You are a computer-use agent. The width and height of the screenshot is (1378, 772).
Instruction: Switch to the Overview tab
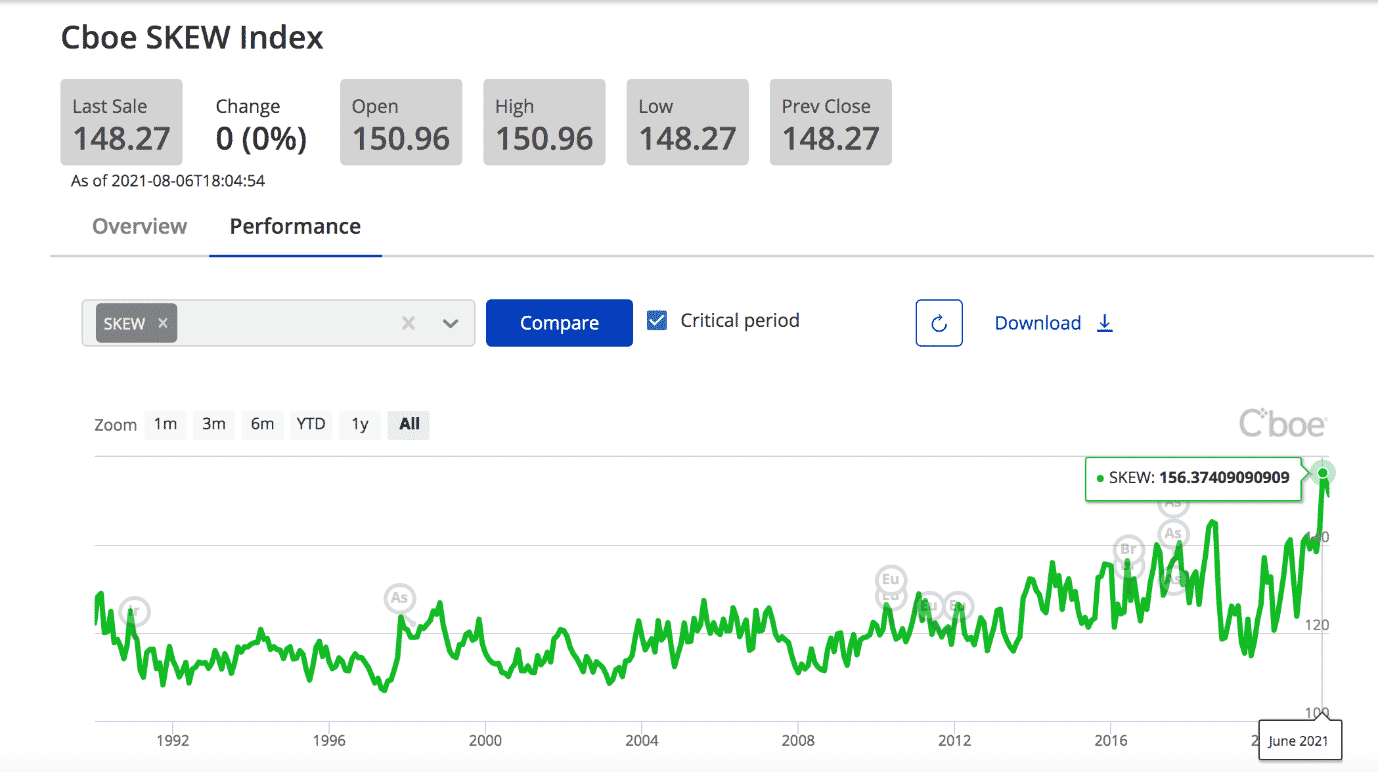[139, 226]
